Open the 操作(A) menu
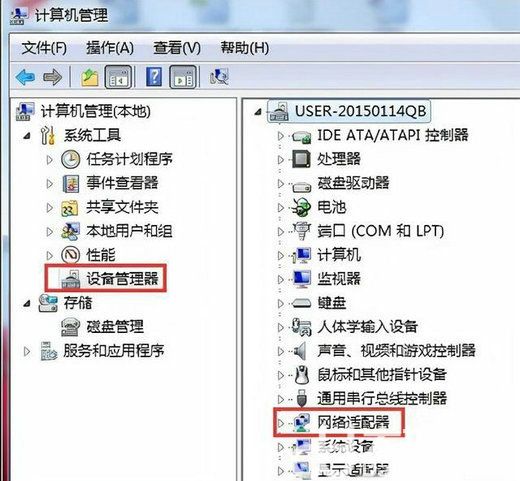520x481 pixels. (x=110, y=48)
